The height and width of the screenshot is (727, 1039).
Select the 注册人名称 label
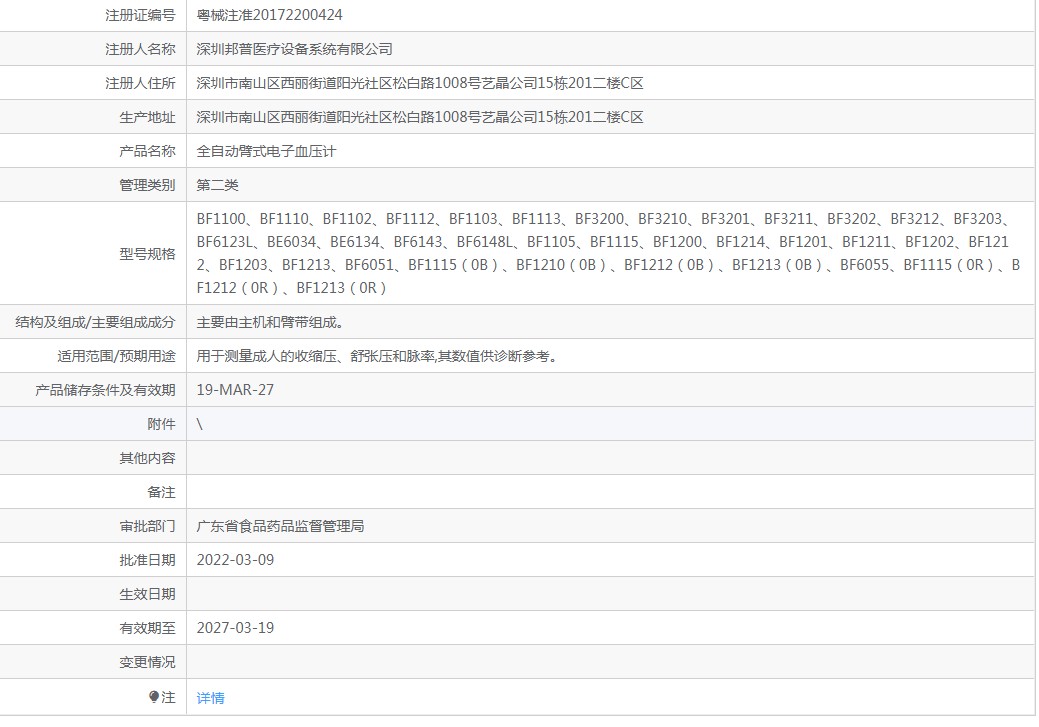pyautogui.click(x=140, y=49)
